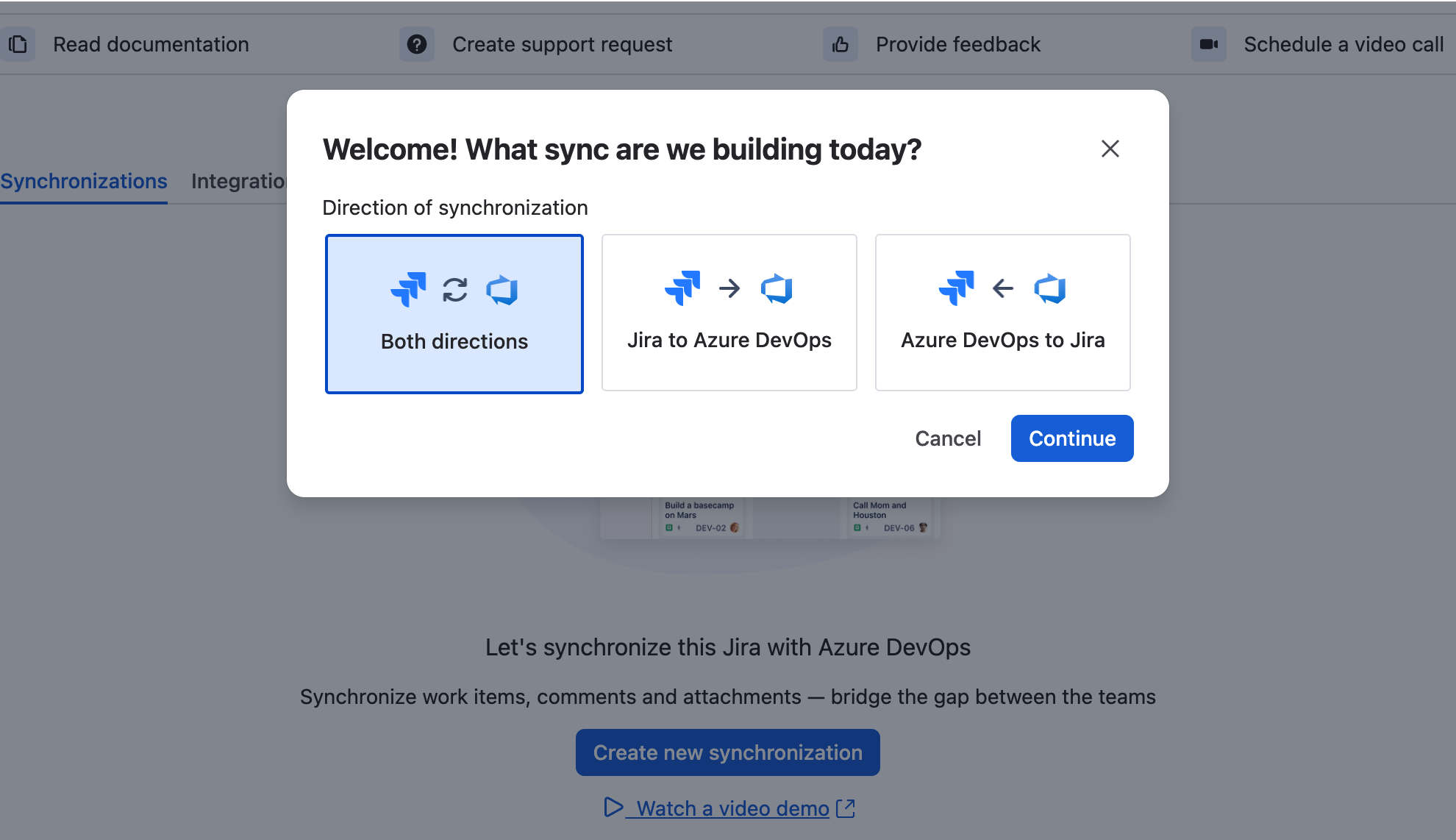The image size is (1456, 840).
Task: Open Provide feedback link
Action: [958, 44]
